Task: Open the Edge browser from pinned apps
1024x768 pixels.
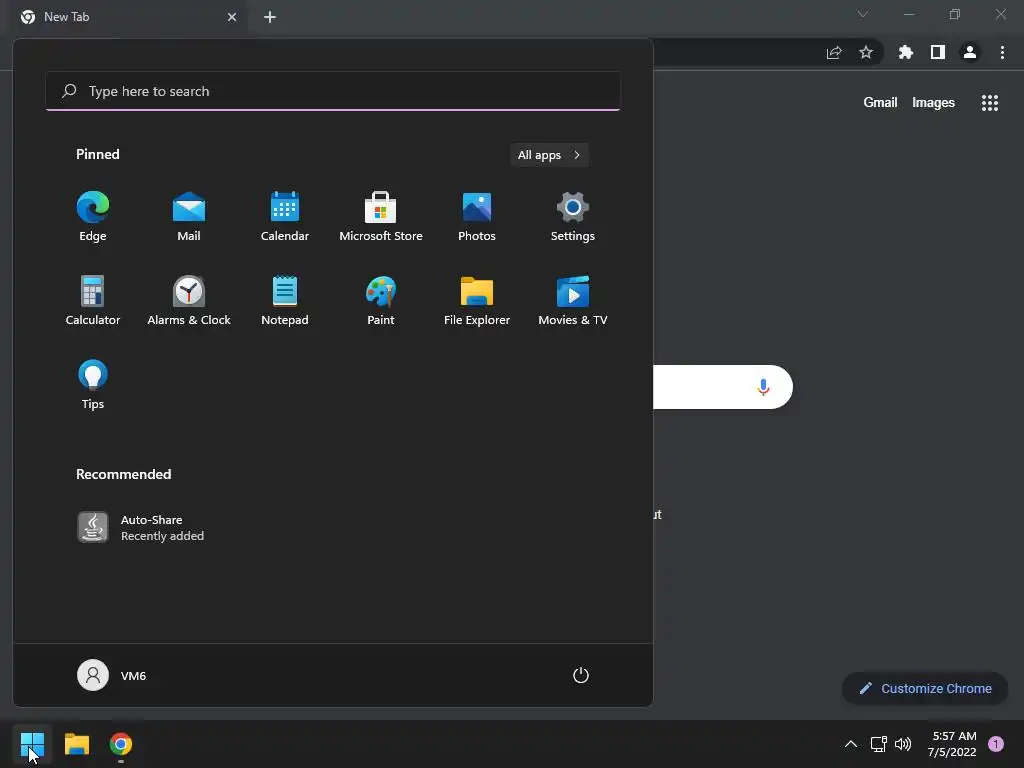Action: 93,217
